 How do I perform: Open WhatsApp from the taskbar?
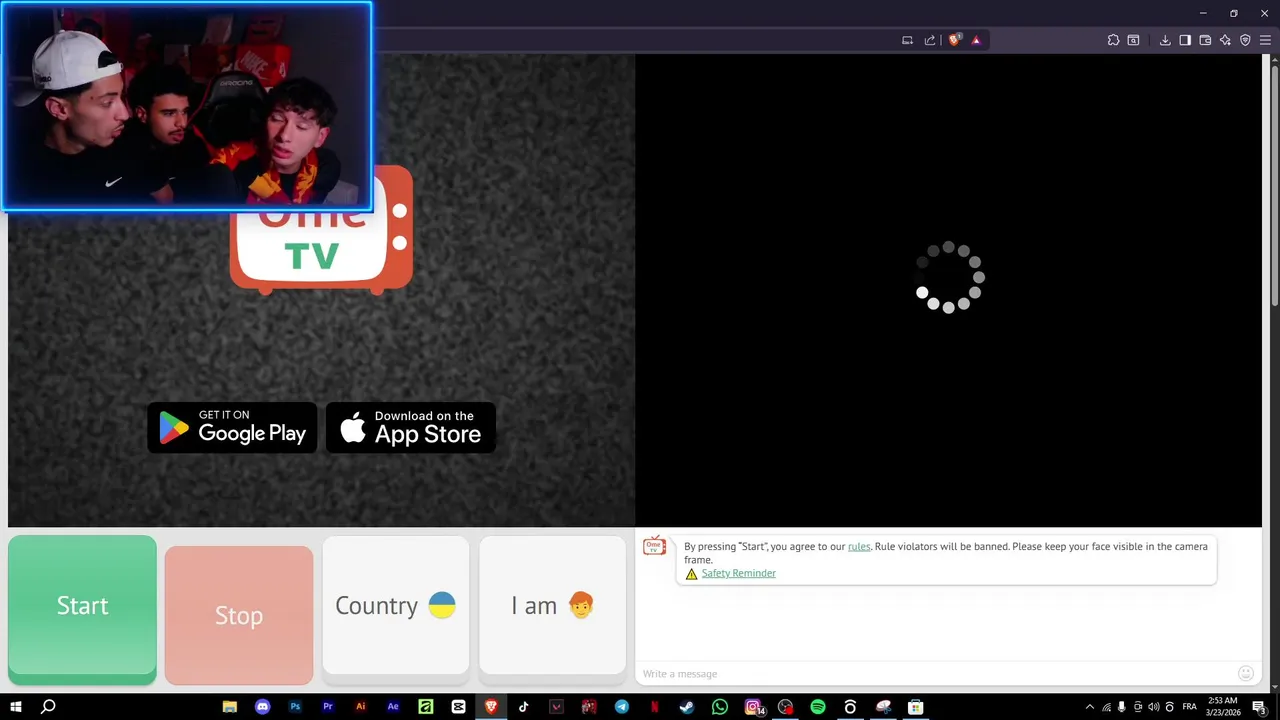click(720, 707)
